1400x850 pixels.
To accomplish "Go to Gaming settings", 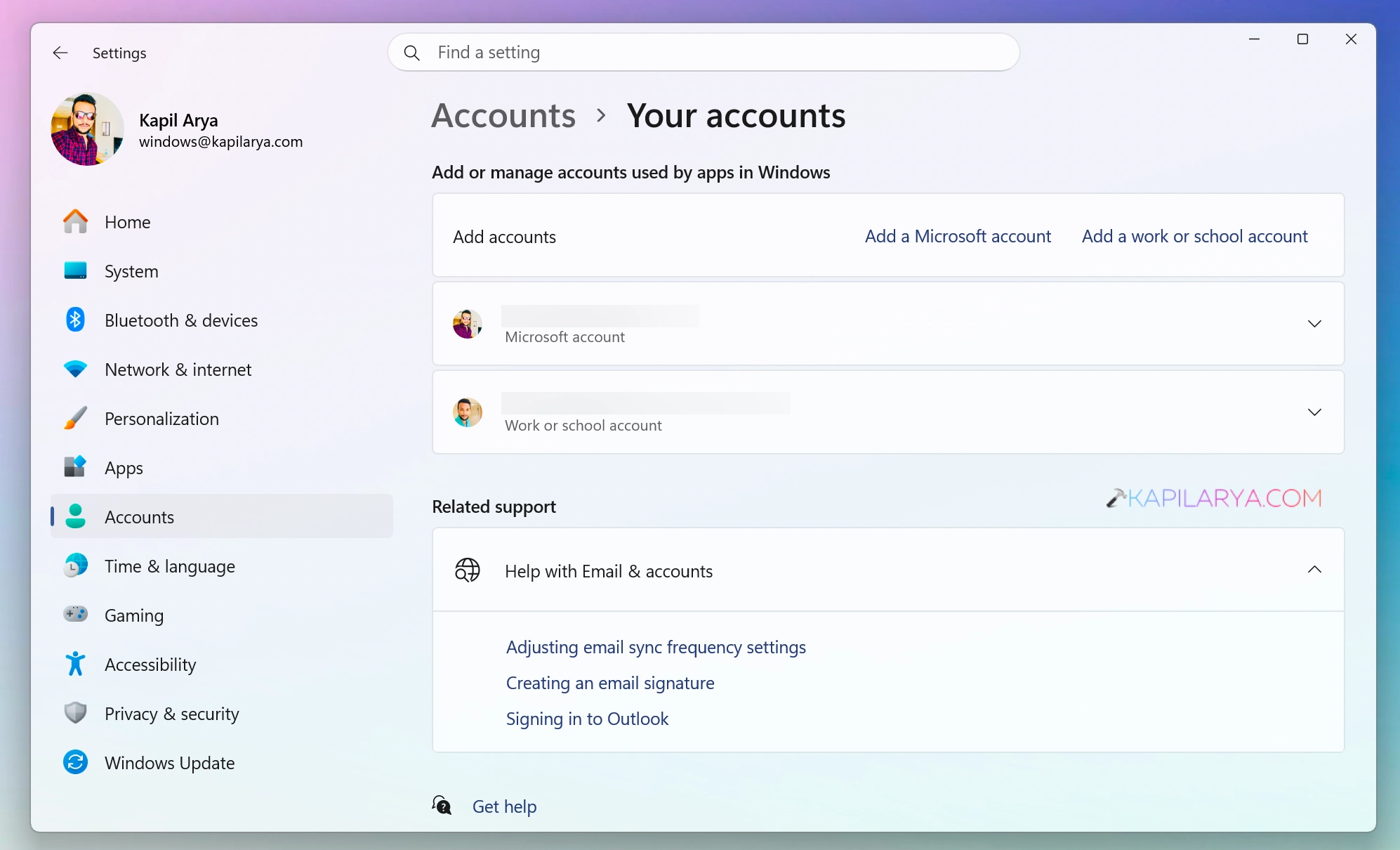I will click(222, 615).
